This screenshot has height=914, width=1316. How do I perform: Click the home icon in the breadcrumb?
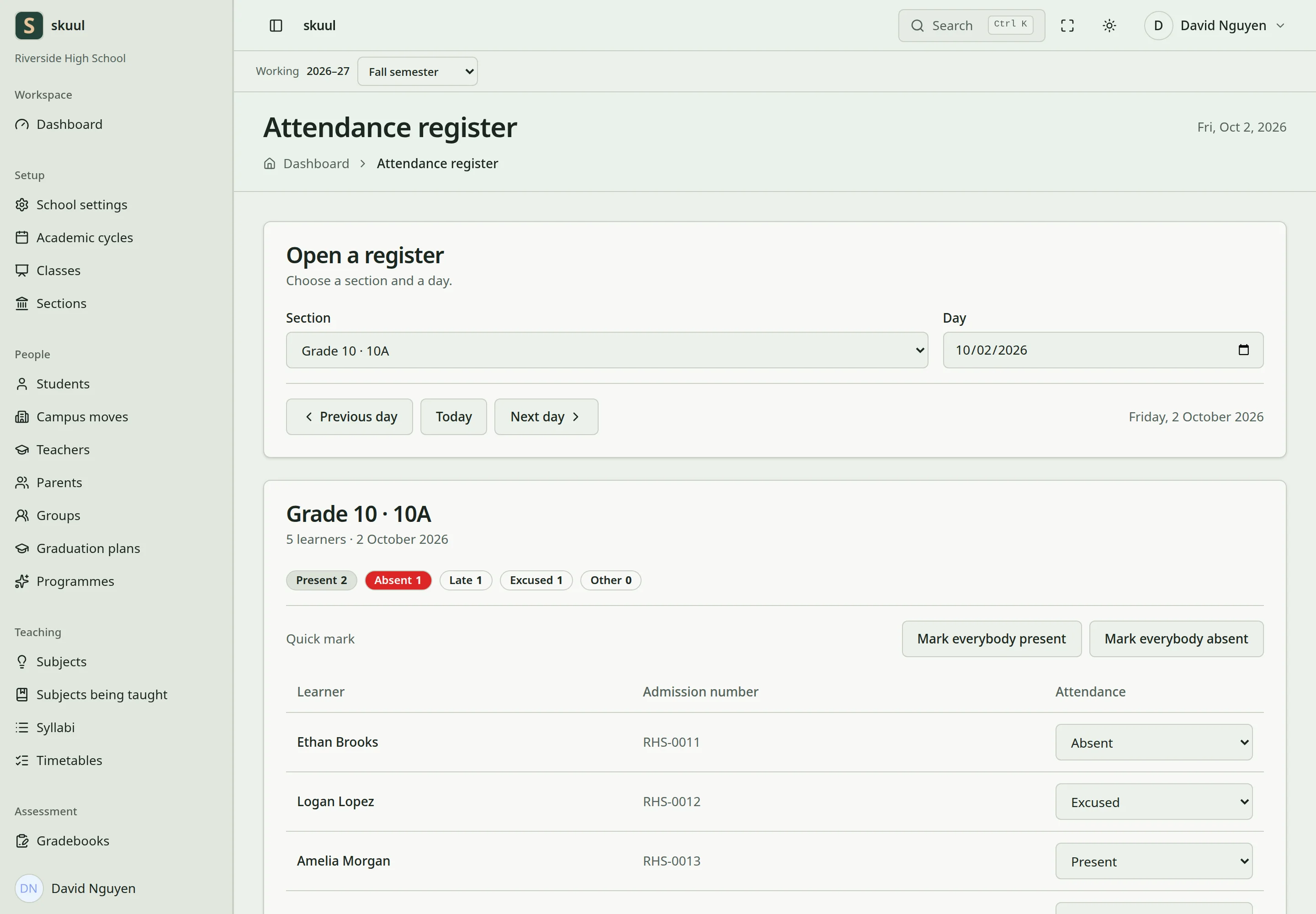[x=270, y=164]
